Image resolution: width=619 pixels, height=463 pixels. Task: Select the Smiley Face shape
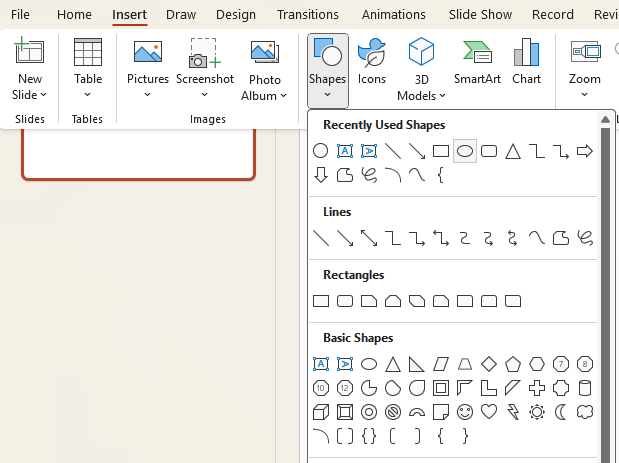(x=465, y=412)
